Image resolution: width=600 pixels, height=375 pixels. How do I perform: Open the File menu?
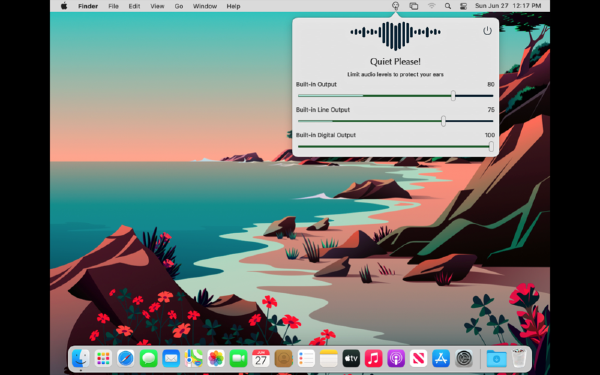coord(113,6)
